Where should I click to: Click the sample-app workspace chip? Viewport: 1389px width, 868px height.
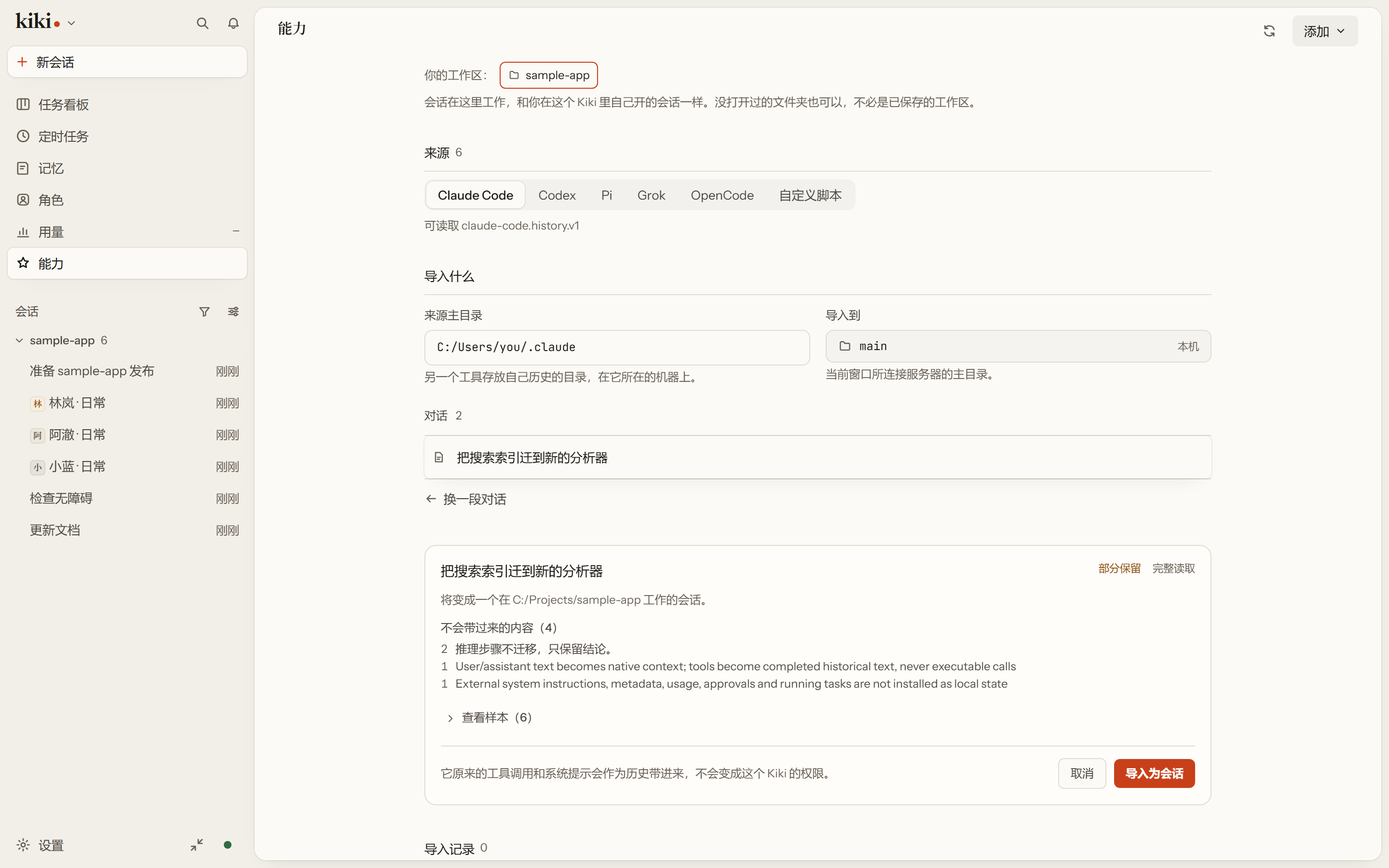pyautogui.click(x=549, y=75)
